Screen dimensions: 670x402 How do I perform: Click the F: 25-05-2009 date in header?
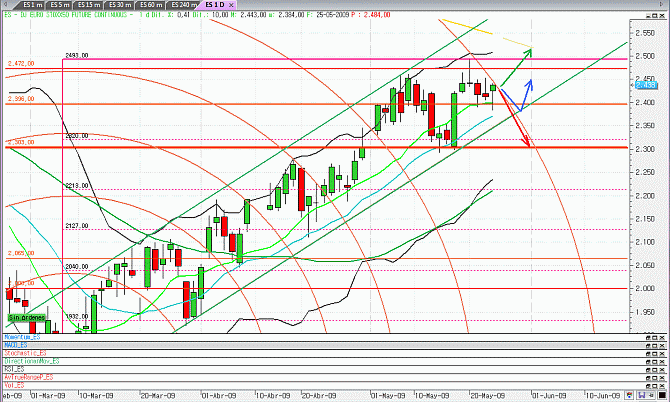point(328,15)
